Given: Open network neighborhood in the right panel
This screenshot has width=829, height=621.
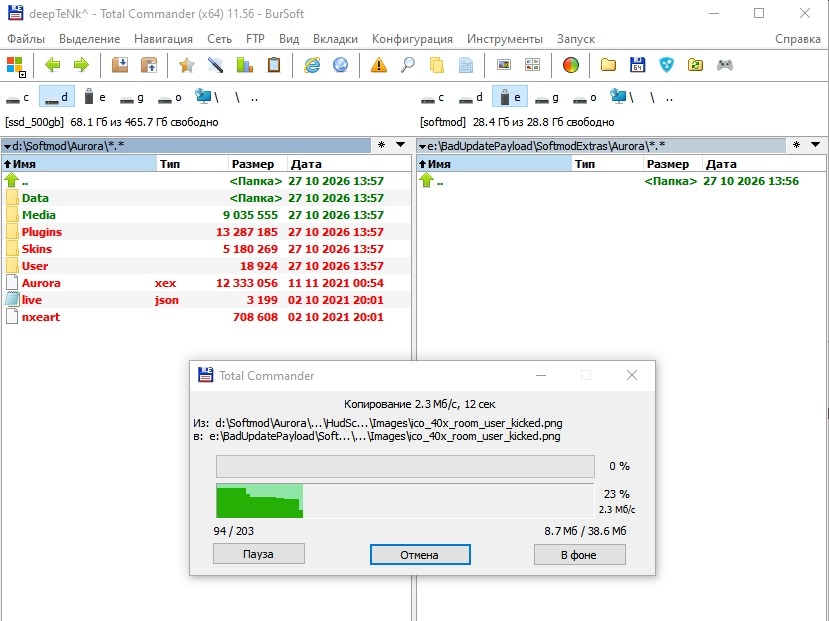Looking at the screenshot, I should point(621,98).
